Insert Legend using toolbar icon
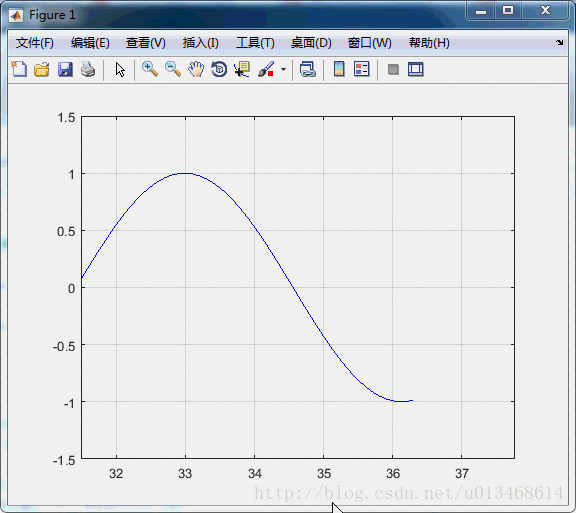Viewport: 576px width, 513px height. click(x=362, y=69)
